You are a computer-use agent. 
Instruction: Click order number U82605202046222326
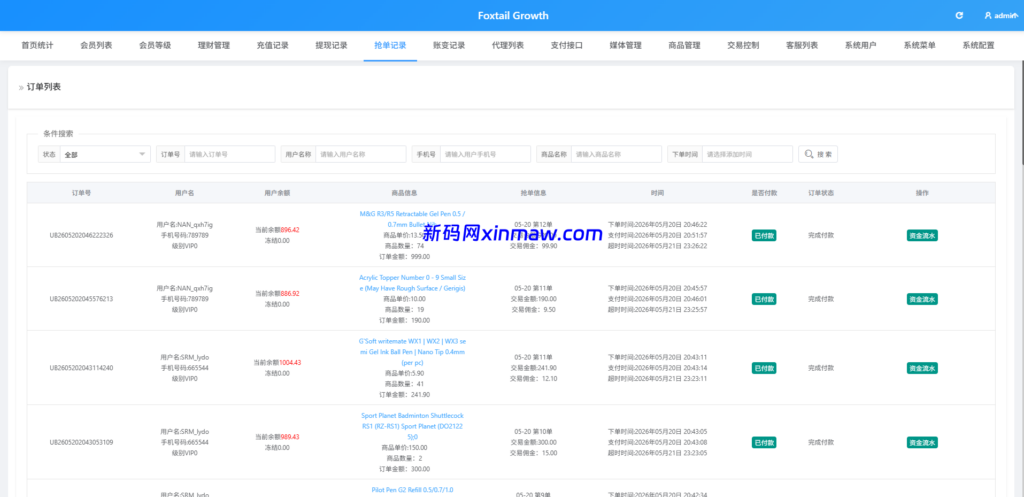[x=82, y=235]
